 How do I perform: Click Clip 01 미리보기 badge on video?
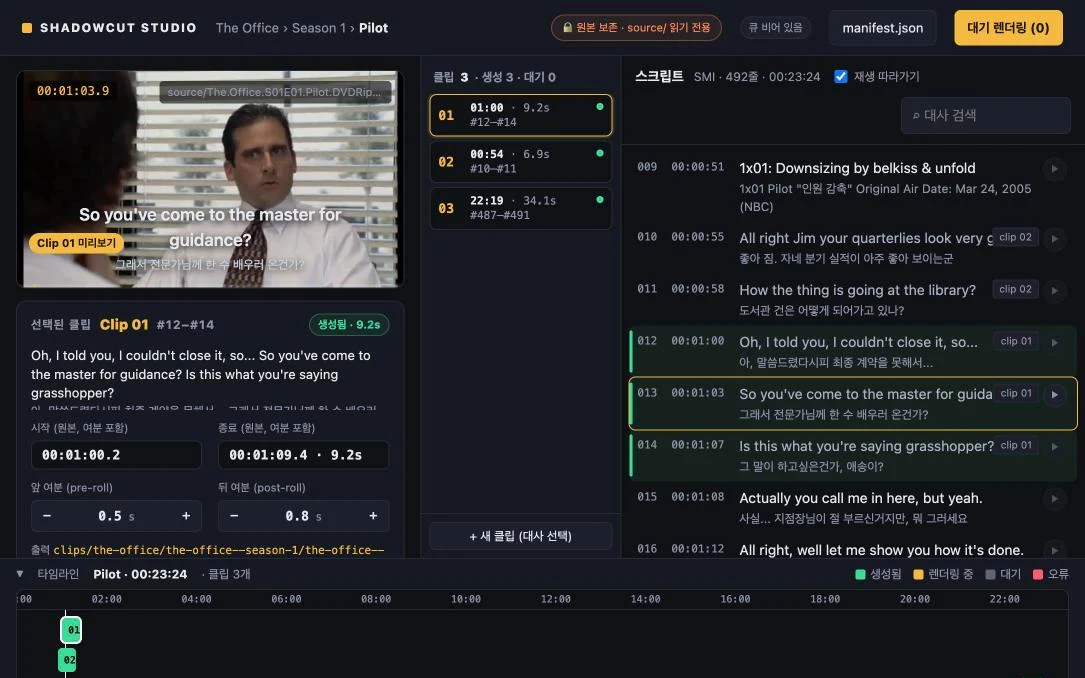click(76, 243)
